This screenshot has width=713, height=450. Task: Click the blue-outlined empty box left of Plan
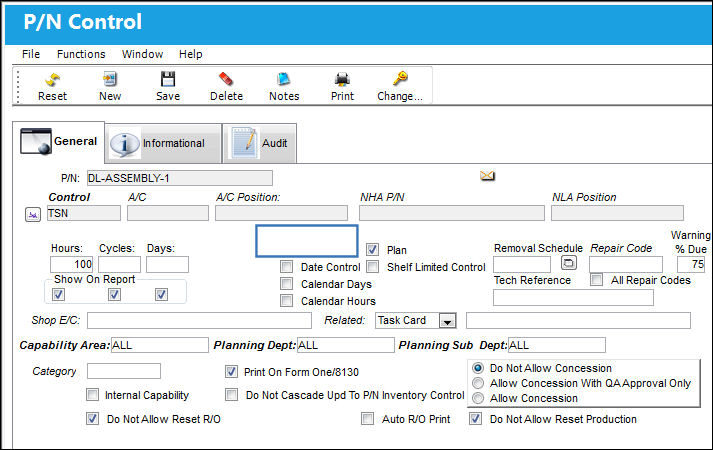pyautogui.click(x=306, y=240)
